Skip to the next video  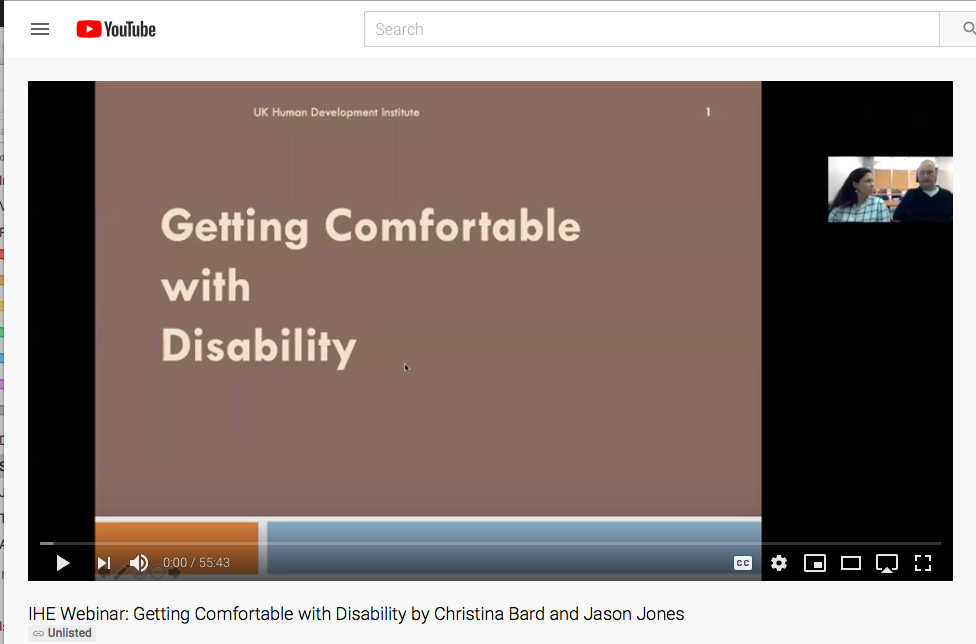point(103,563)
